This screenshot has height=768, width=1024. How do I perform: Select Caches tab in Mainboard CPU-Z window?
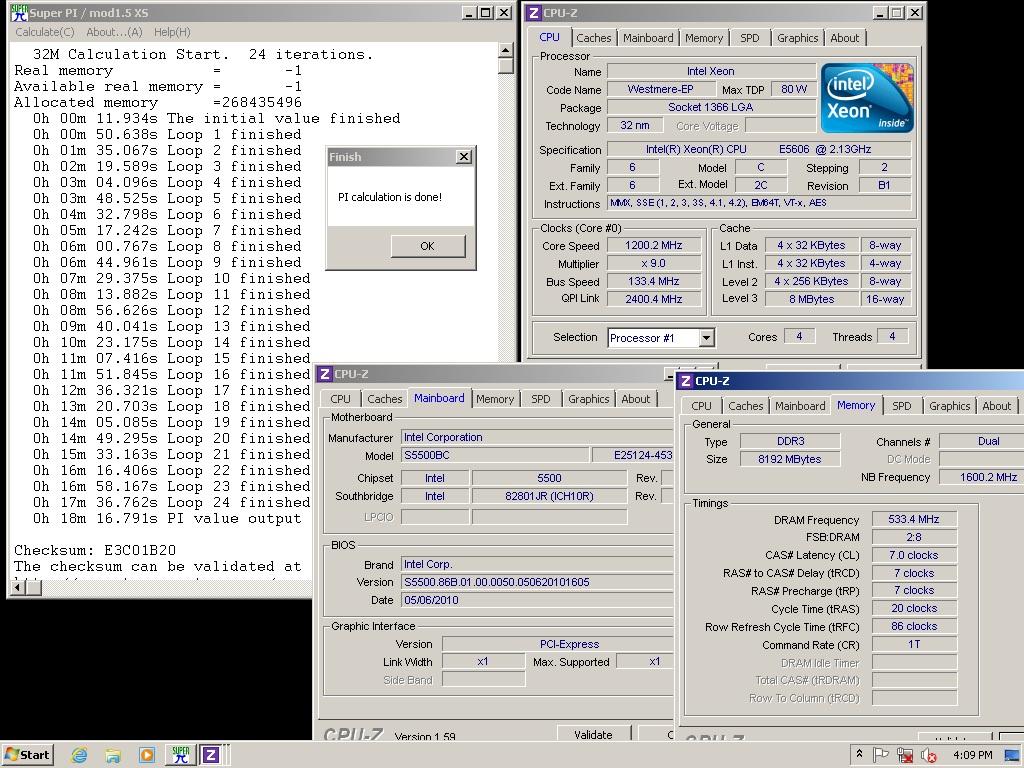pyautogui.click(x=385, y=399)
